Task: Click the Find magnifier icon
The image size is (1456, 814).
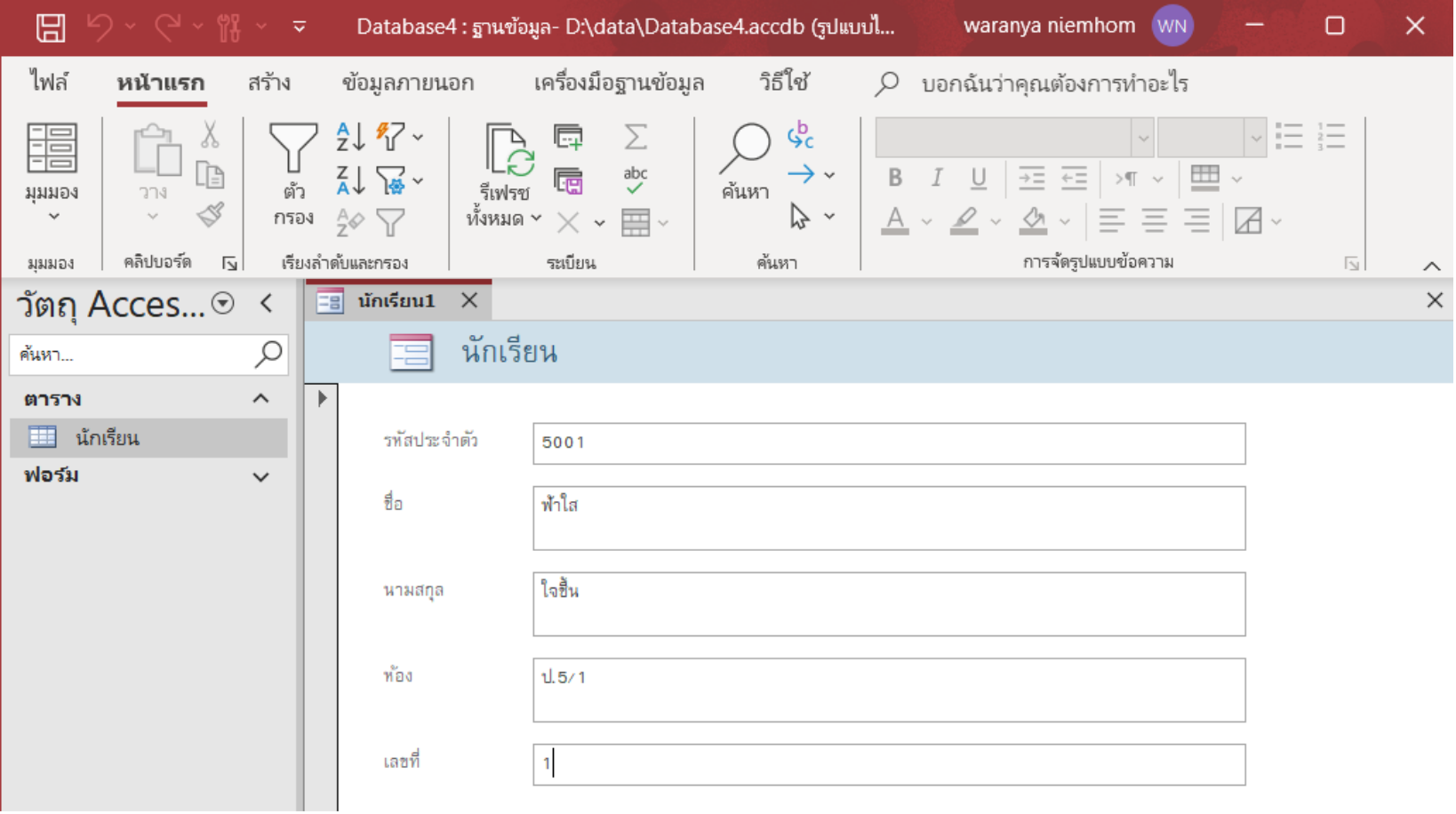Action: click(745, 147)
